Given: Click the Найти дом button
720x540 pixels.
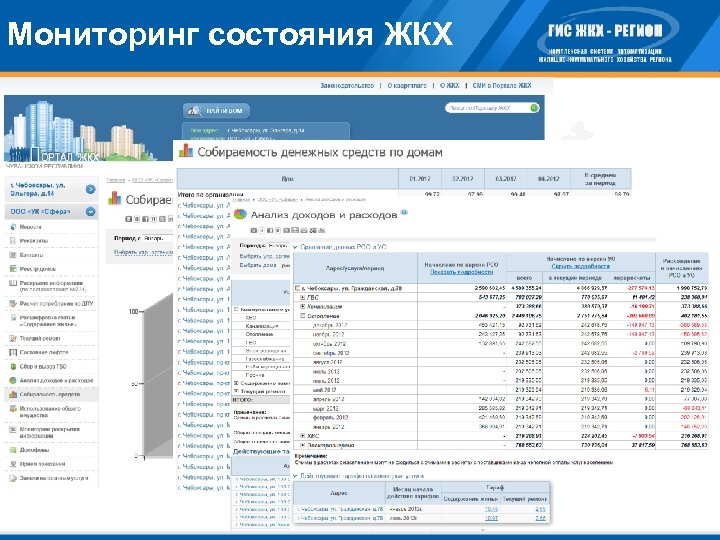Looking at the screenshot, I should [216, 111].
